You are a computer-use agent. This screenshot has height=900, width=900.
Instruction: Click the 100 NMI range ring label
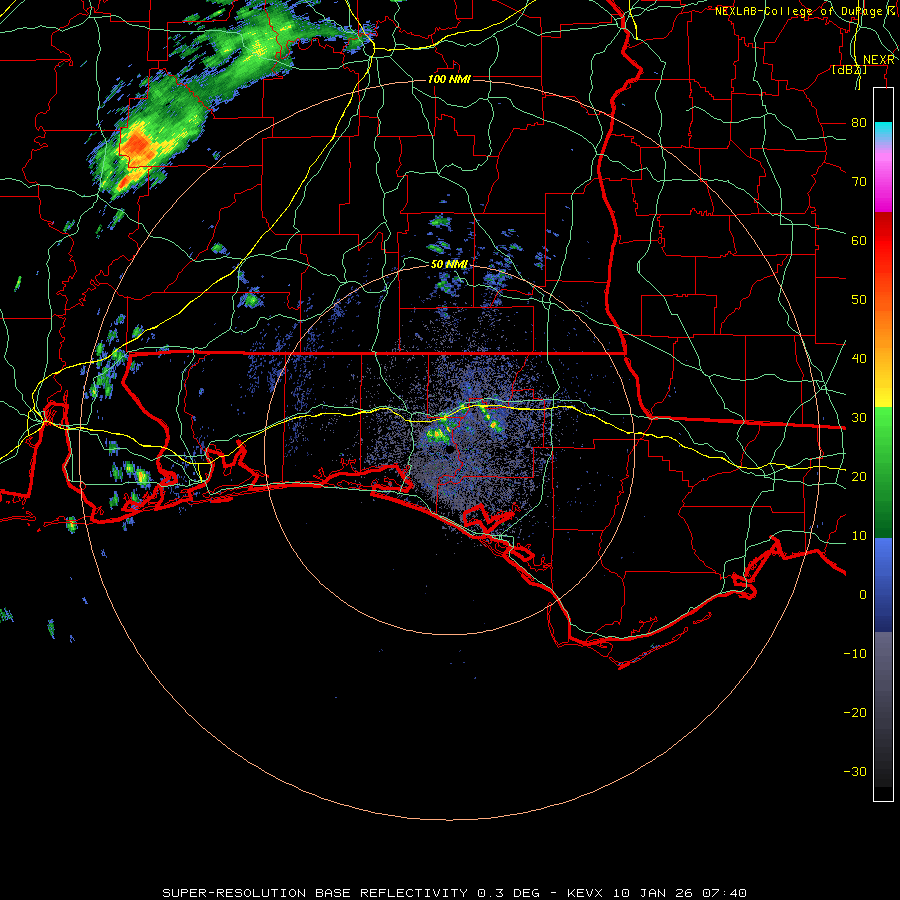coord(449,79)
